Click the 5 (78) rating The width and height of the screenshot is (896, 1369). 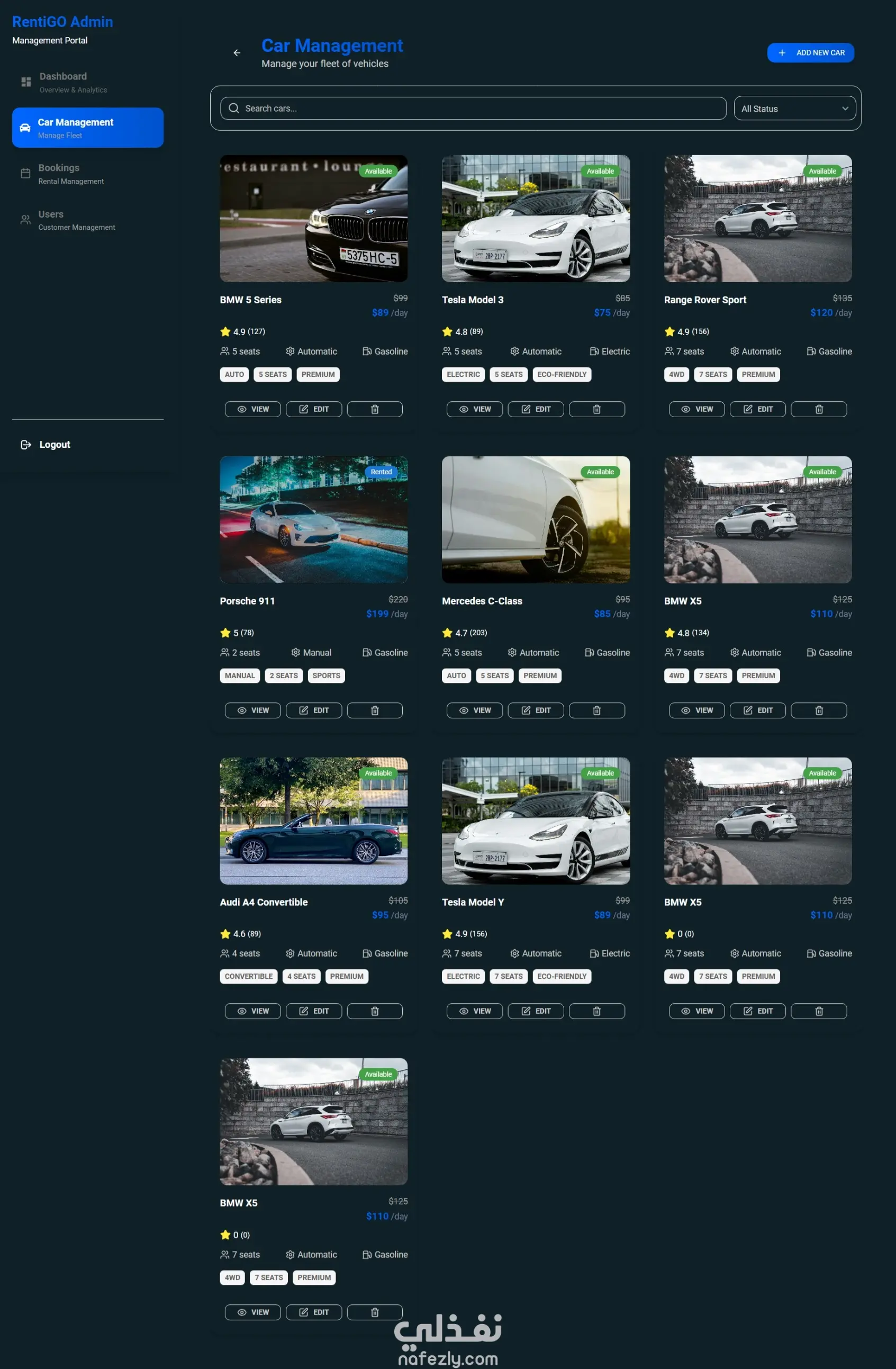[237, 633]
